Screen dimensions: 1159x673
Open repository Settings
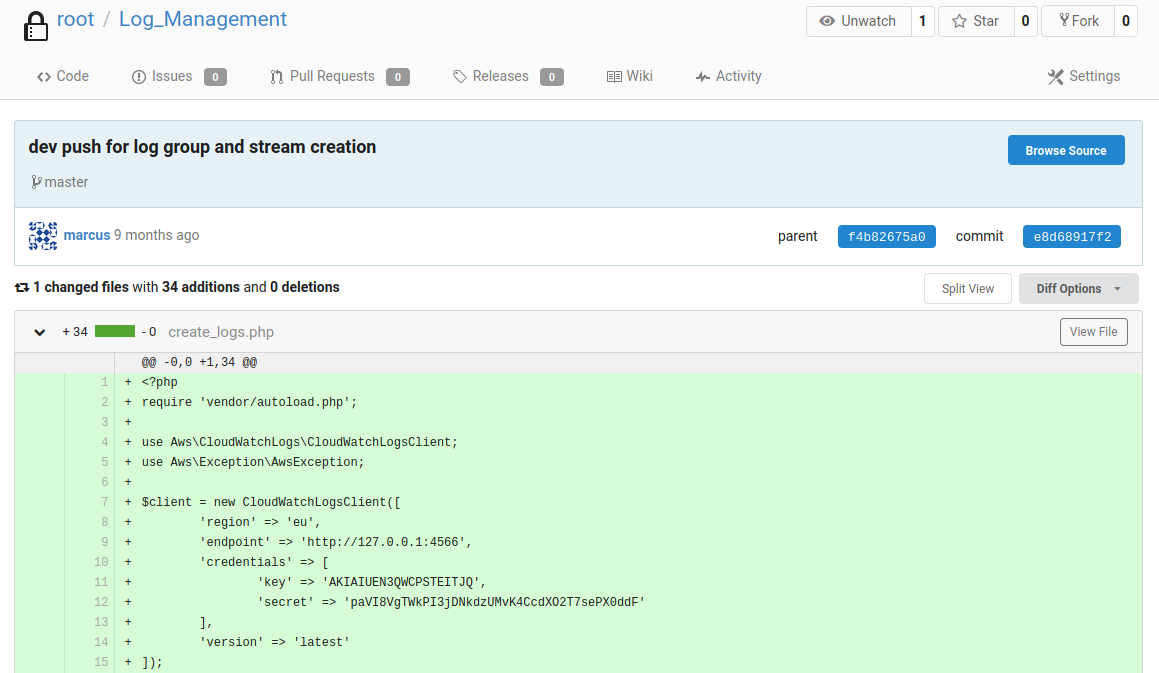(x=1084, y=76)
